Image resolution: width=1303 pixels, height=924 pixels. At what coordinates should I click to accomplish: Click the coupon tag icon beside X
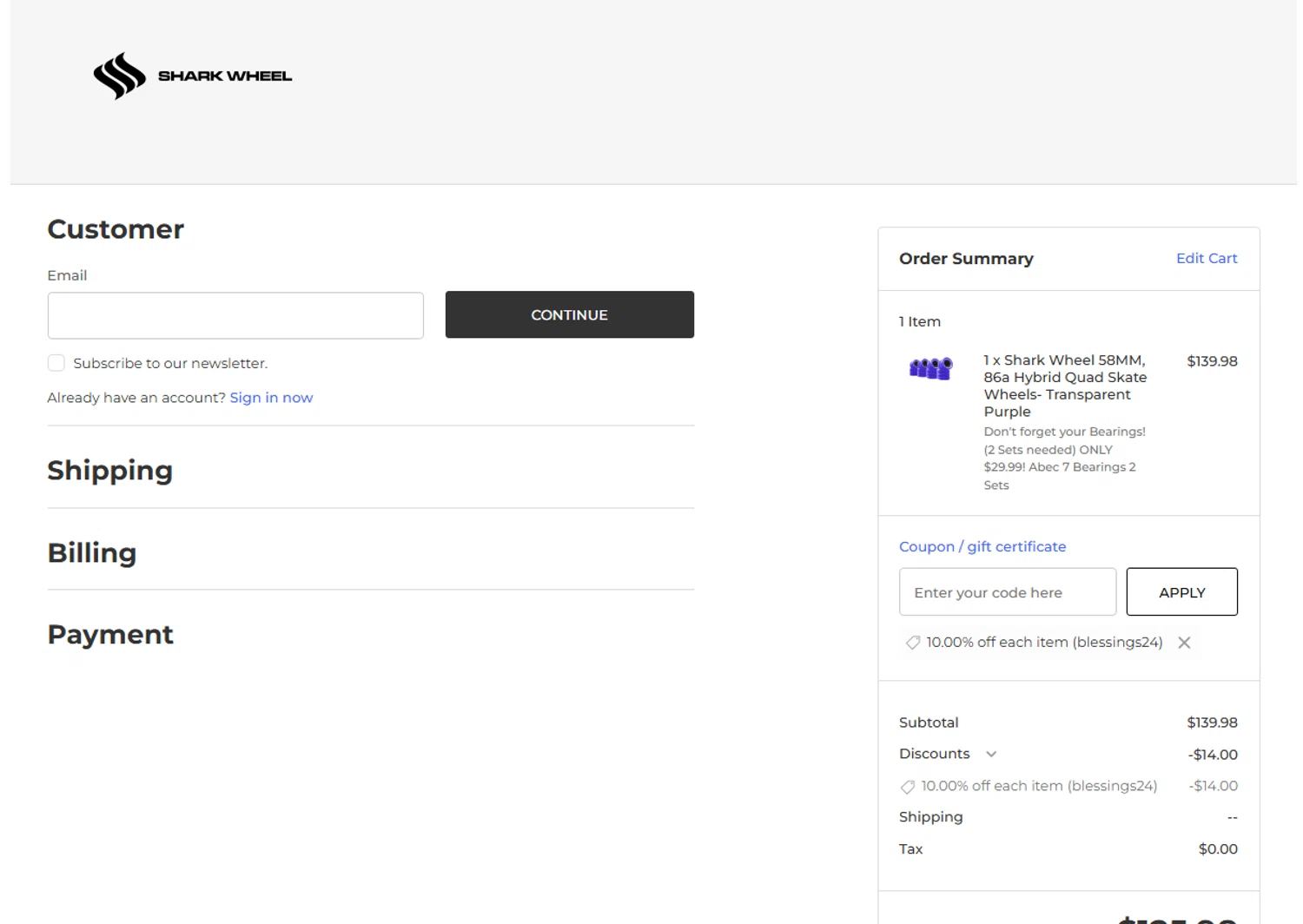pyautogui.click(x=912, y=643)
